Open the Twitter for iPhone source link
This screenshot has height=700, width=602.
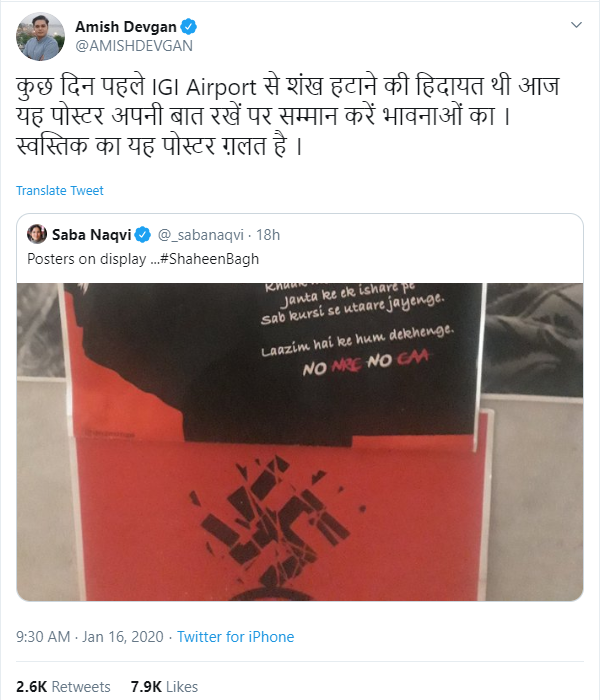[x=235, y=637]
